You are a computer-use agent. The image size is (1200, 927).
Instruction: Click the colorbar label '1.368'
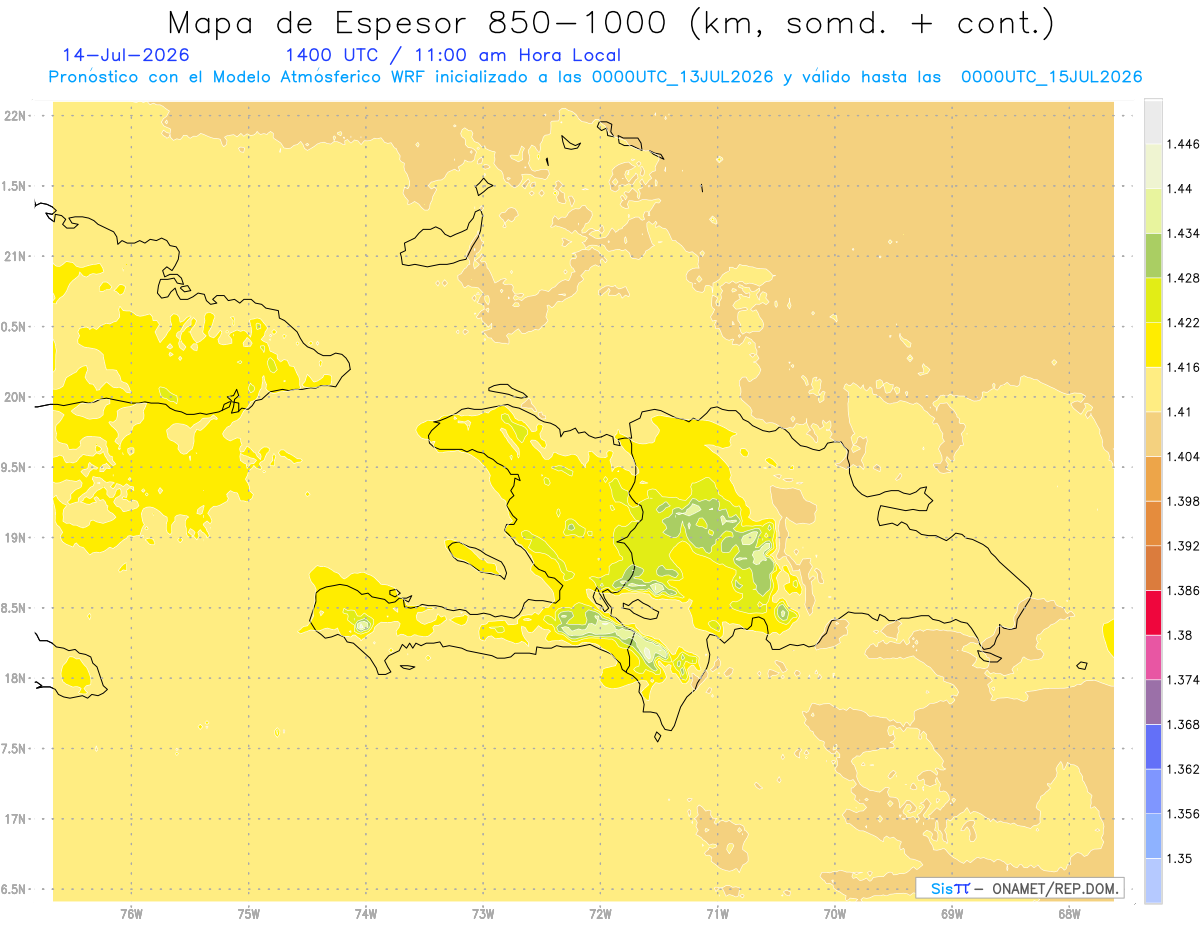1182,724
